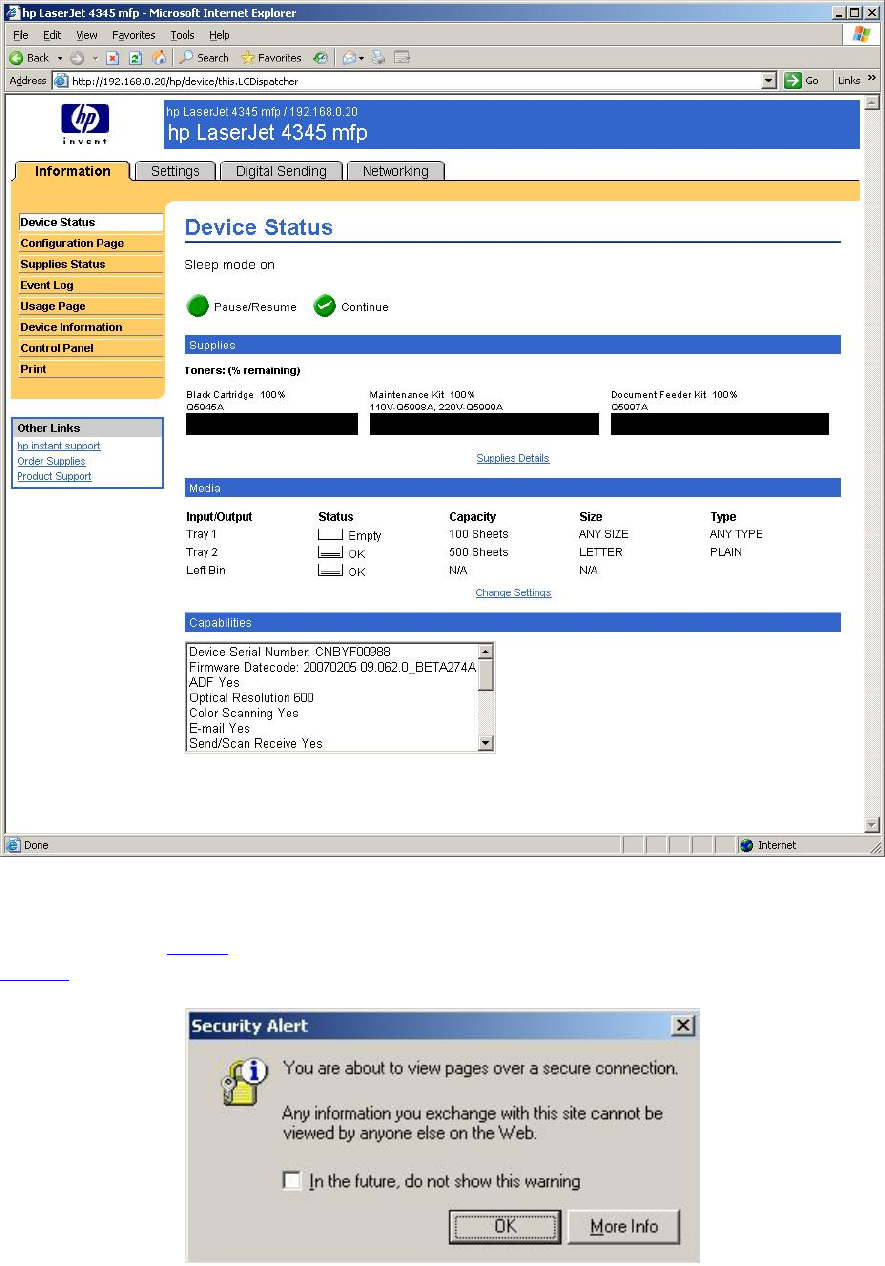Image resolution: width=885 pixels, height=1266 pixels.
Task: Open Usage Page in sidebar
Action: coord(91,306)
